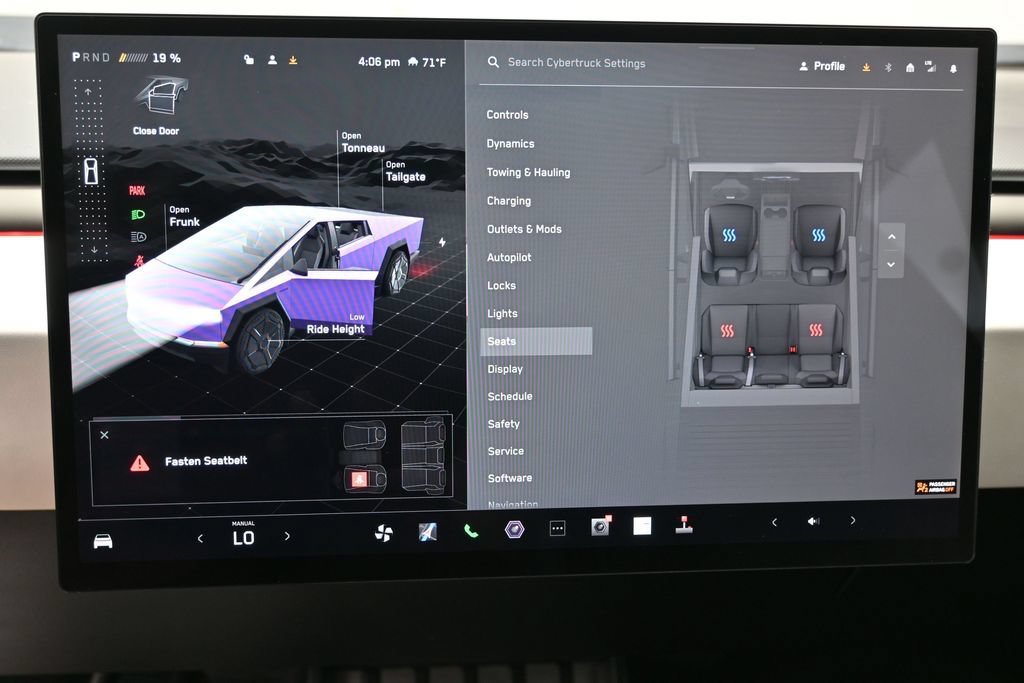This screenshot has width=1024, height=683.
Task: Open Bluetooth settings icon
Action: (x=888, y=67)
